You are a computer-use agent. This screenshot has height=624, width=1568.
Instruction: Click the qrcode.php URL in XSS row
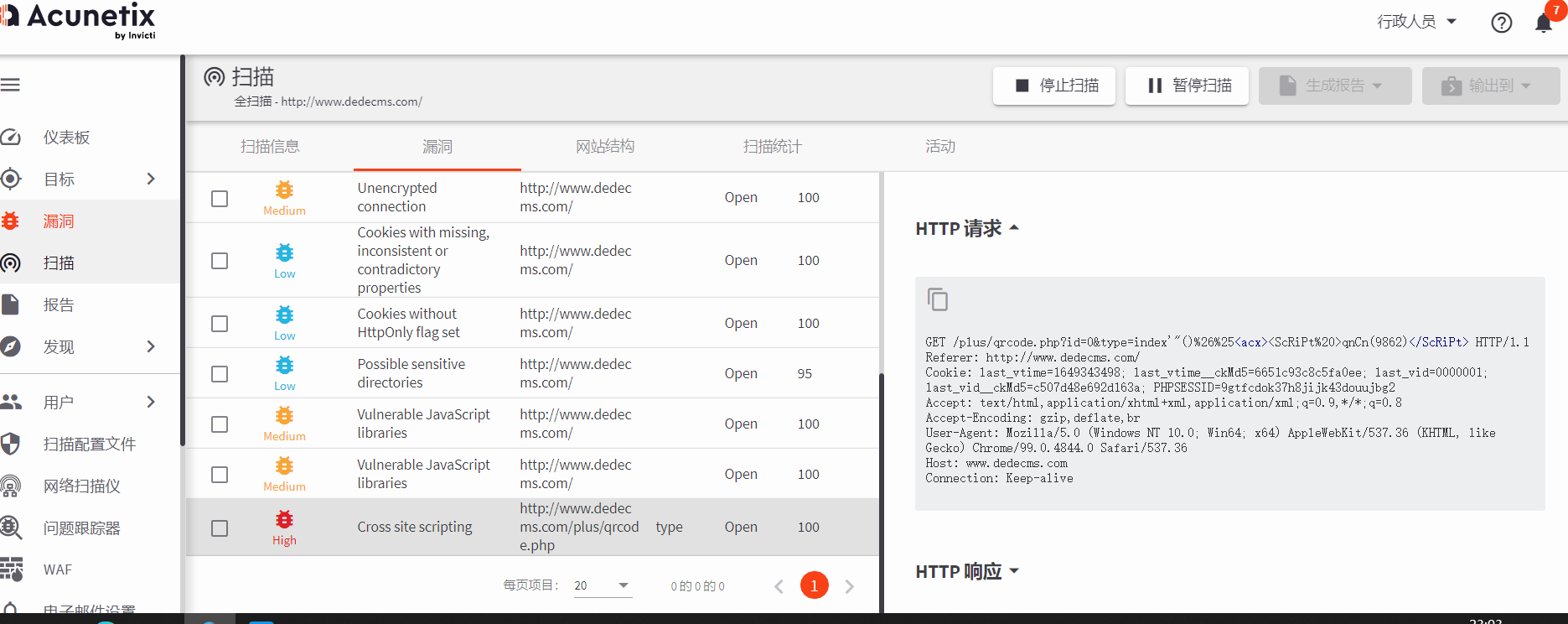click(579, 527)
